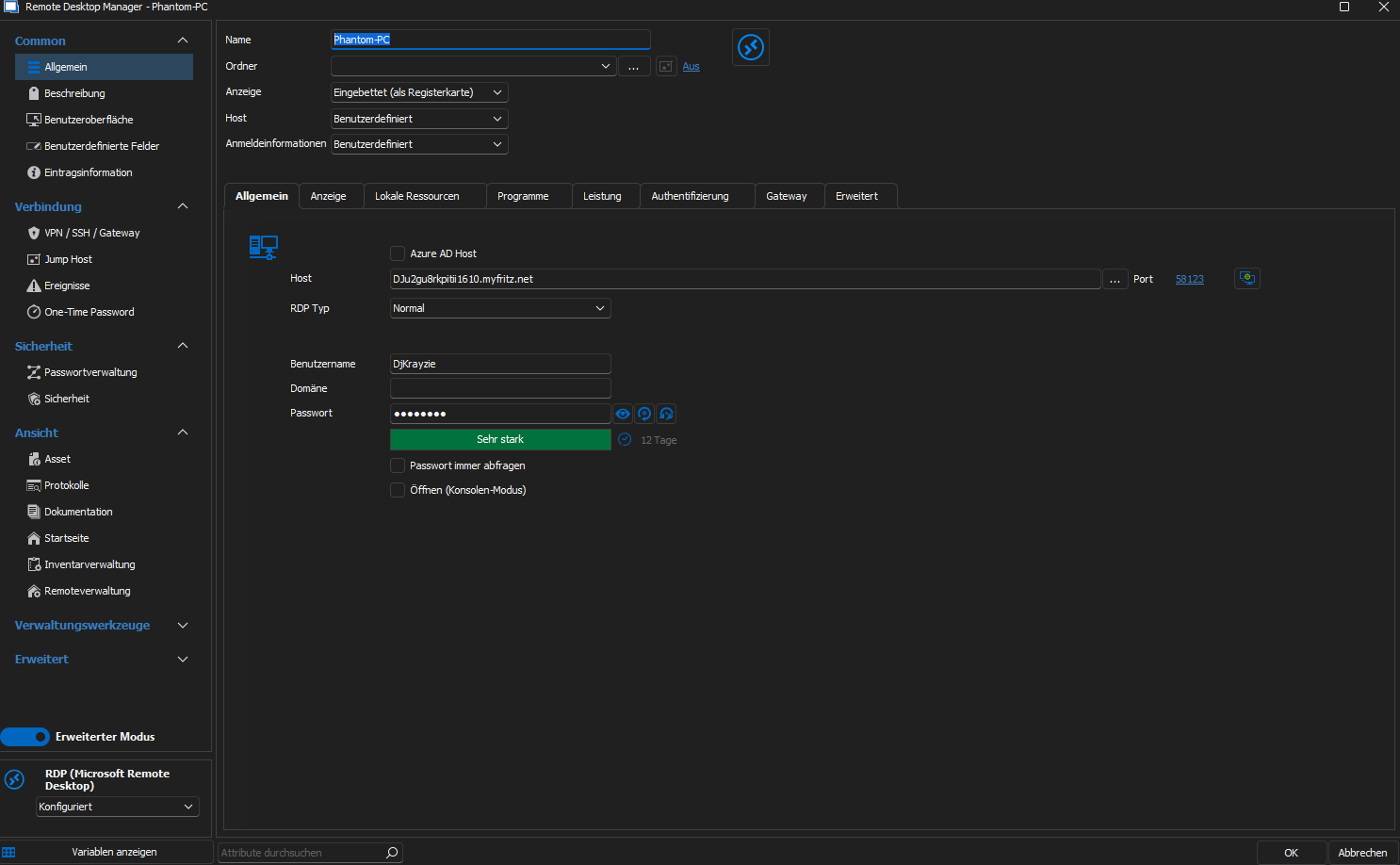
Task: Collapse the Sicherheit group header
Action: point(183,346)
